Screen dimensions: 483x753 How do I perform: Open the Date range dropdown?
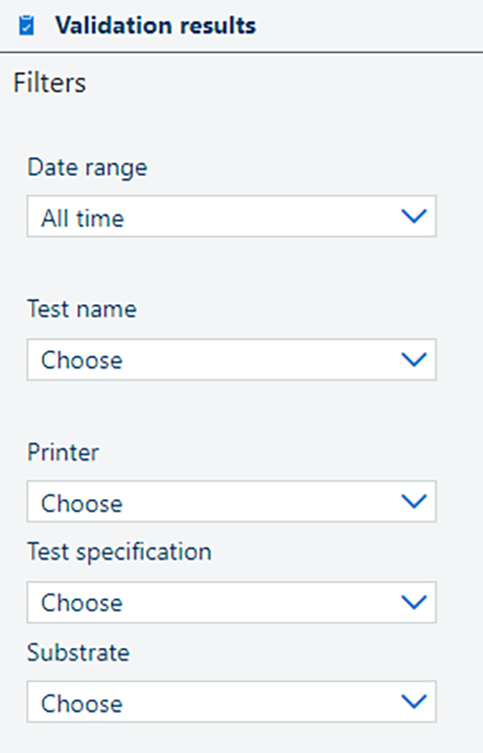(x=231, y=216)
